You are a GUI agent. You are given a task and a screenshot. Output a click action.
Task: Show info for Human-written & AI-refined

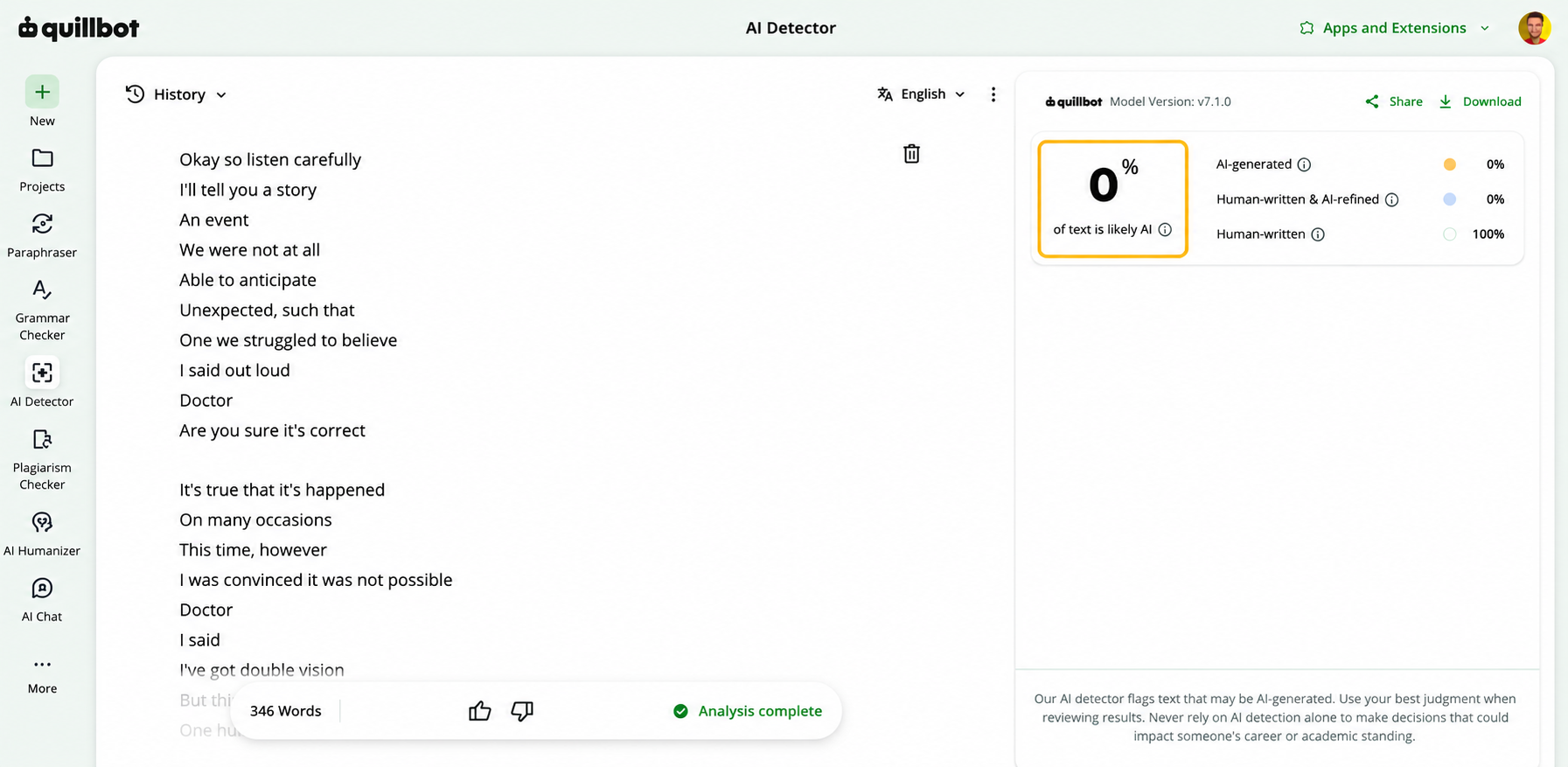click(1391, 199)
